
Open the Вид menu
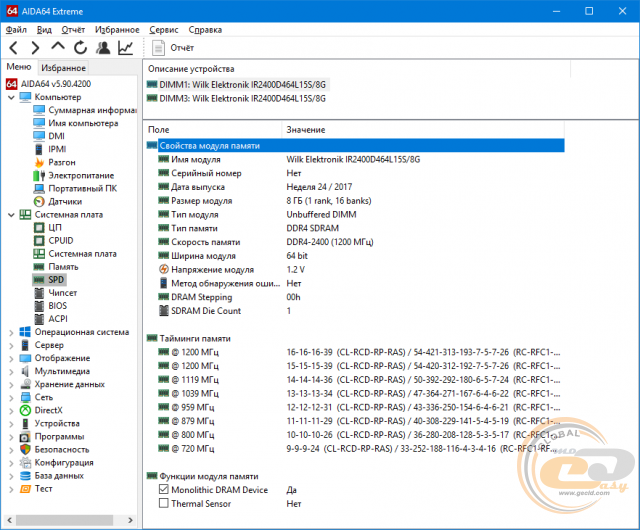click(44, 30)
